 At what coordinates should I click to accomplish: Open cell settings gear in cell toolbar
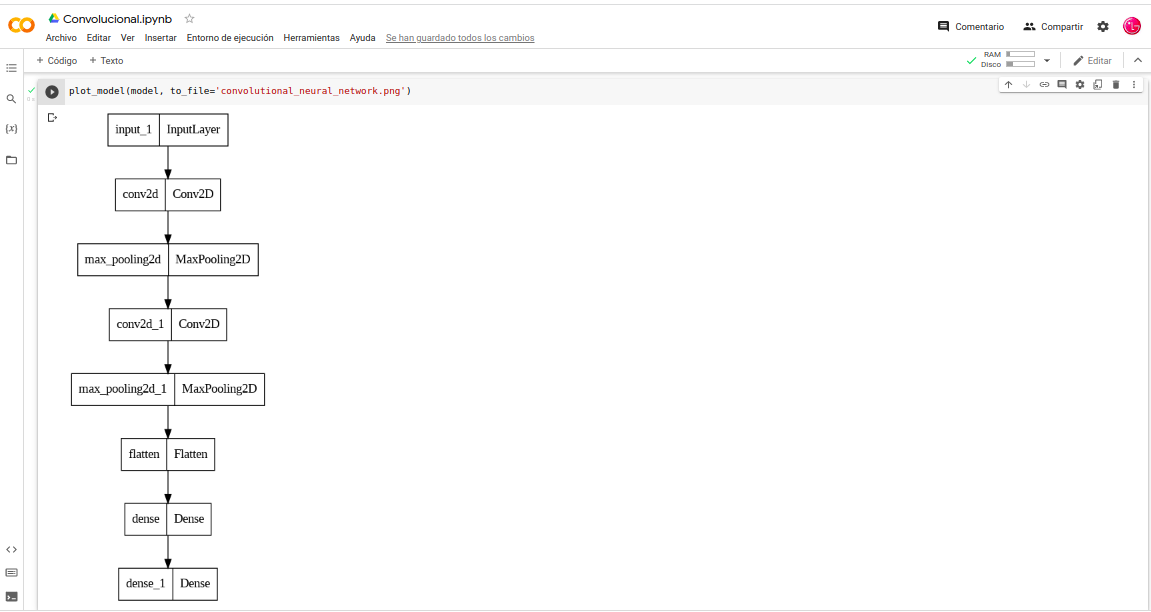[x=1080, y=85]
